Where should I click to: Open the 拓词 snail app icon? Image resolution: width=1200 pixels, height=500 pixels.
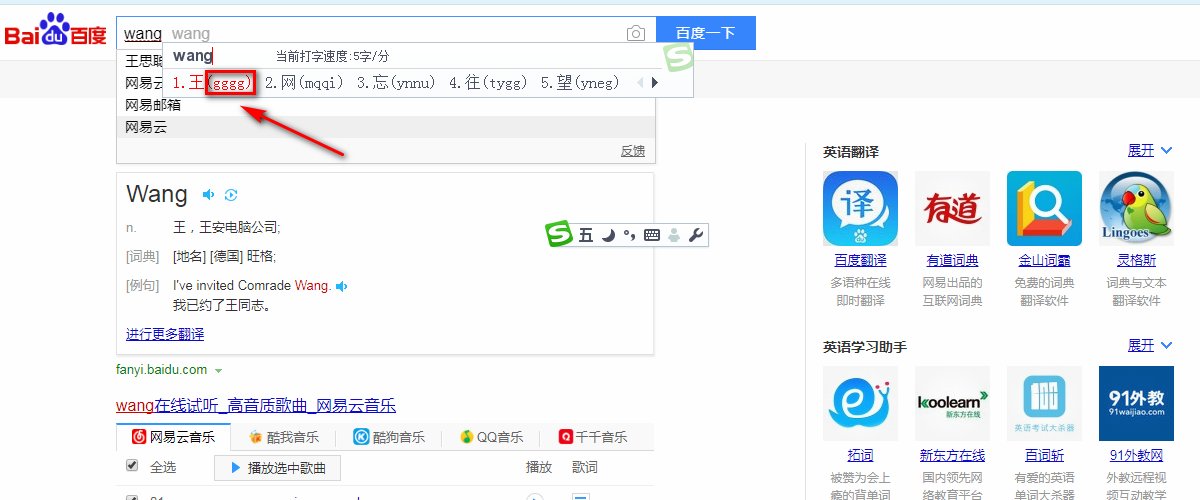860,403
